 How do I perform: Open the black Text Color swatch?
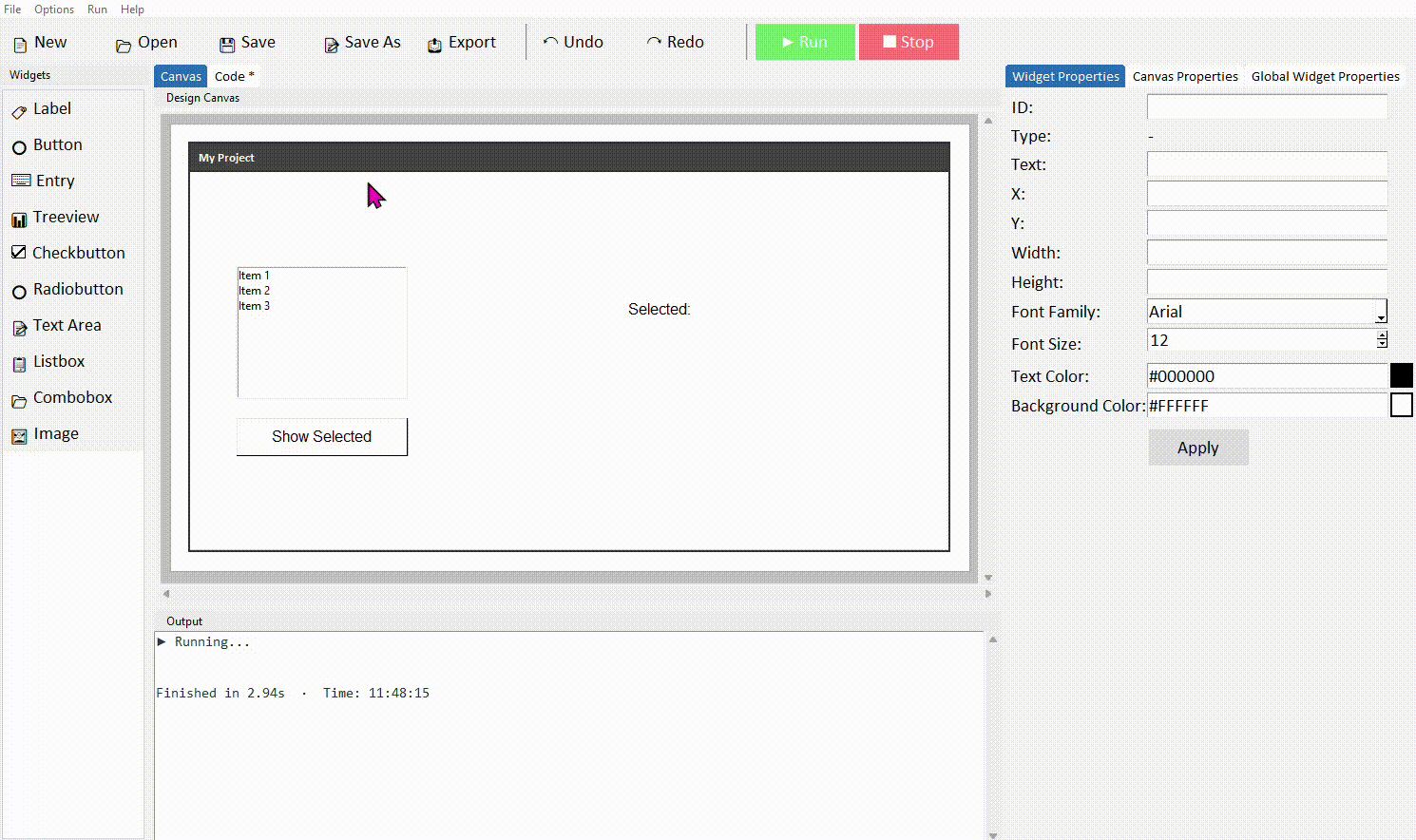1403,375
